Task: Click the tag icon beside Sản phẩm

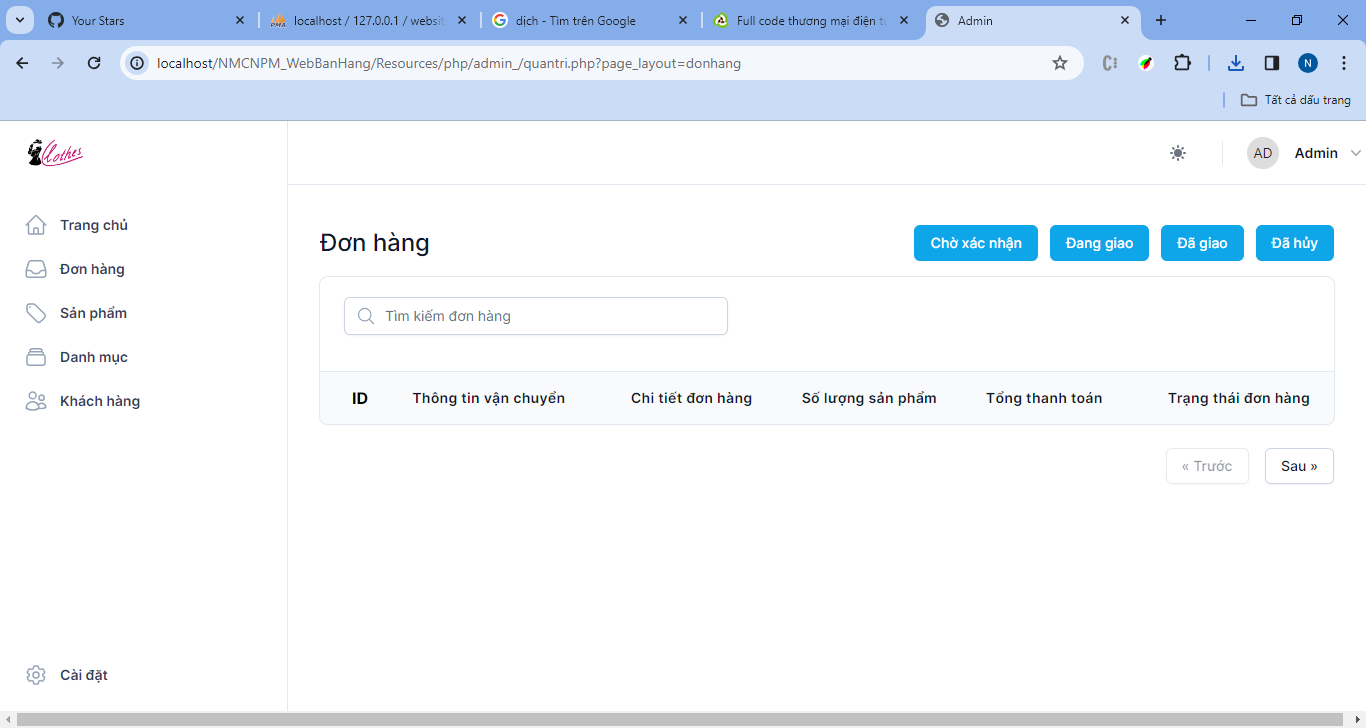Action: pos(36,313)
